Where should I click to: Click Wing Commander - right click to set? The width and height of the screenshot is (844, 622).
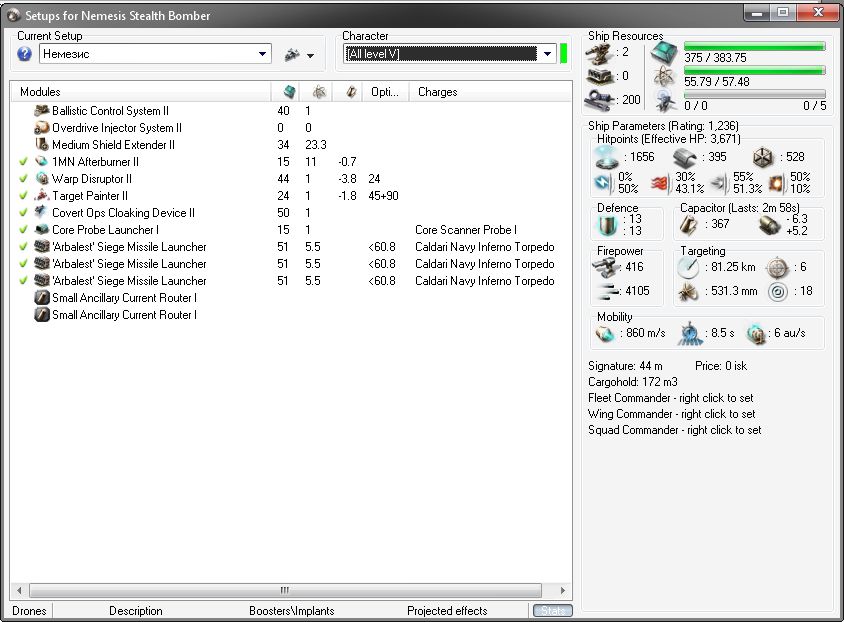[x=671, y=414]
